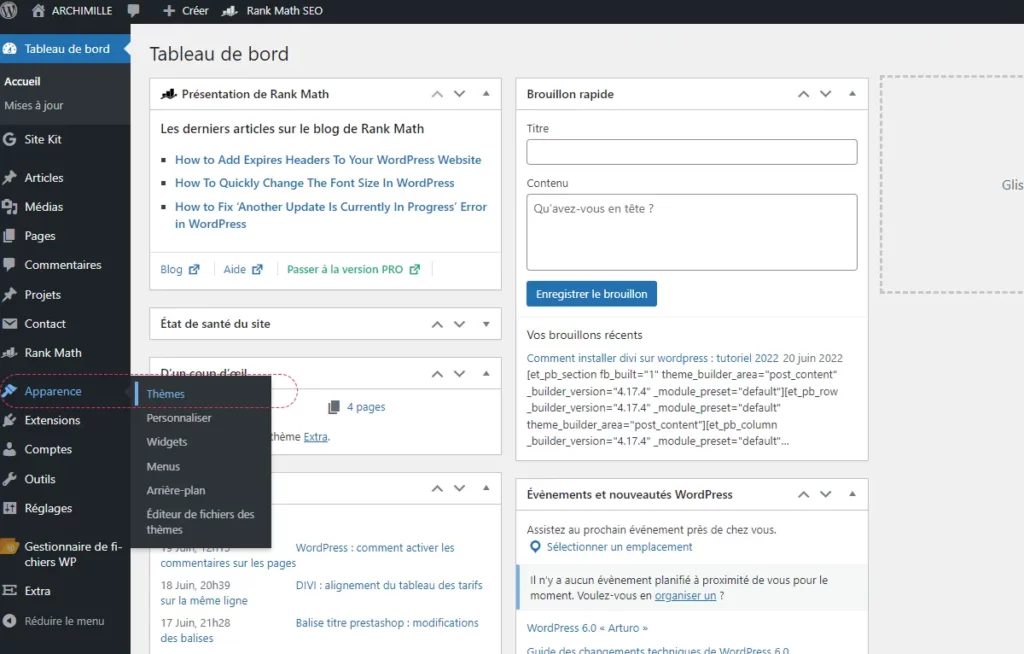The height and width of the screenshot is (654, 1024).
Task: Open Outils wrench icon in sidebar
Action: [x=10, y=479]
